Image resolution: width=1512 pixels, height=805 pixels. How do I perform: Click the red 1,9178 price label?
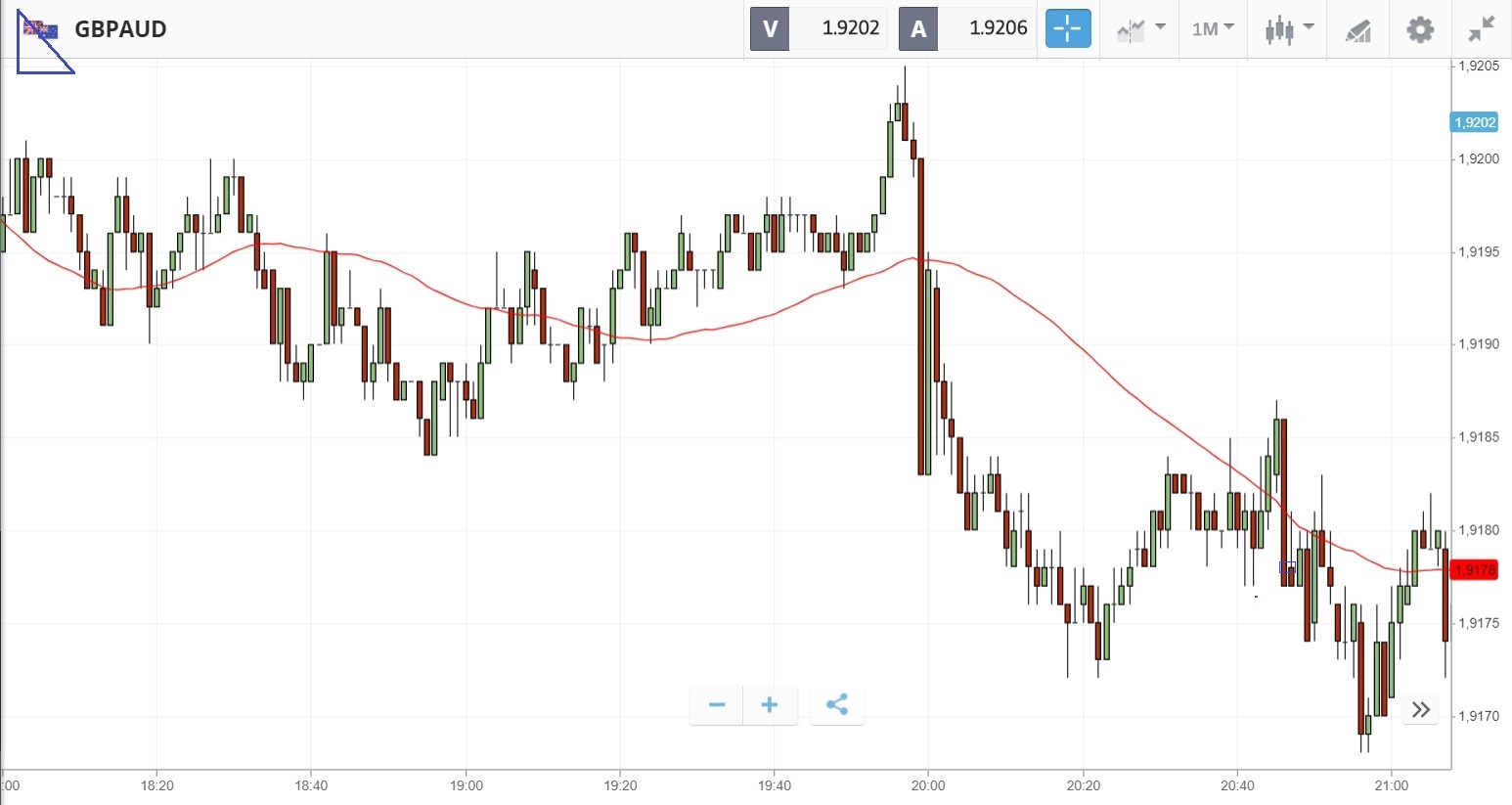click(x=1475, y=570)
